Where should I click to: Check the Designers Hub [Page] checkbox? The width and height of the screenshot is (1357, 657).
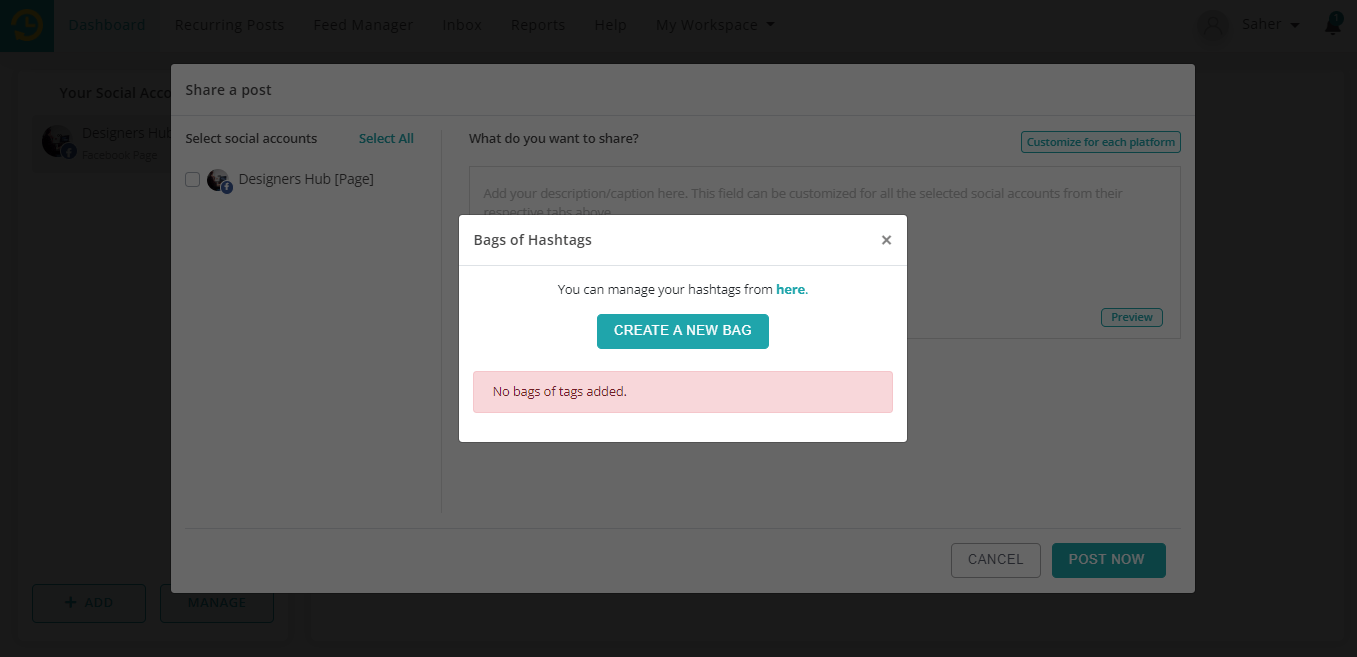192,179
